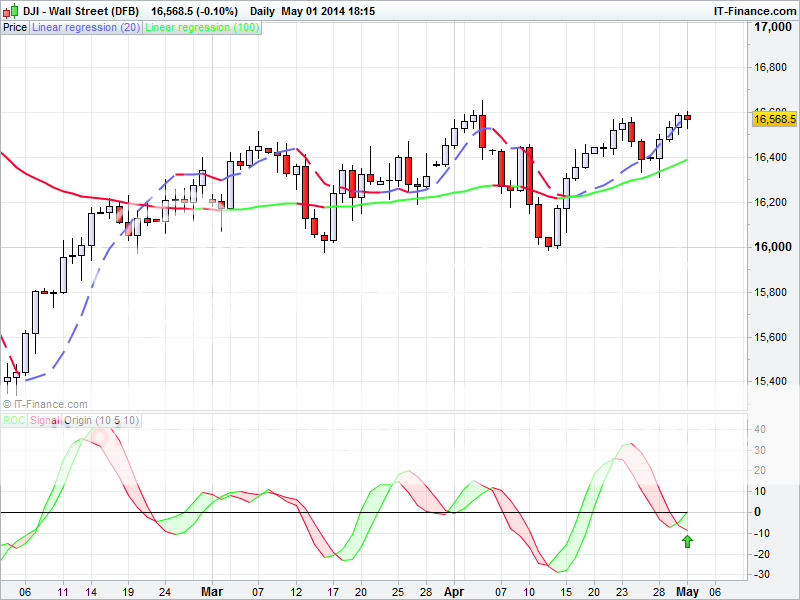Click the Mar label on the time axis

click(212, 591)
